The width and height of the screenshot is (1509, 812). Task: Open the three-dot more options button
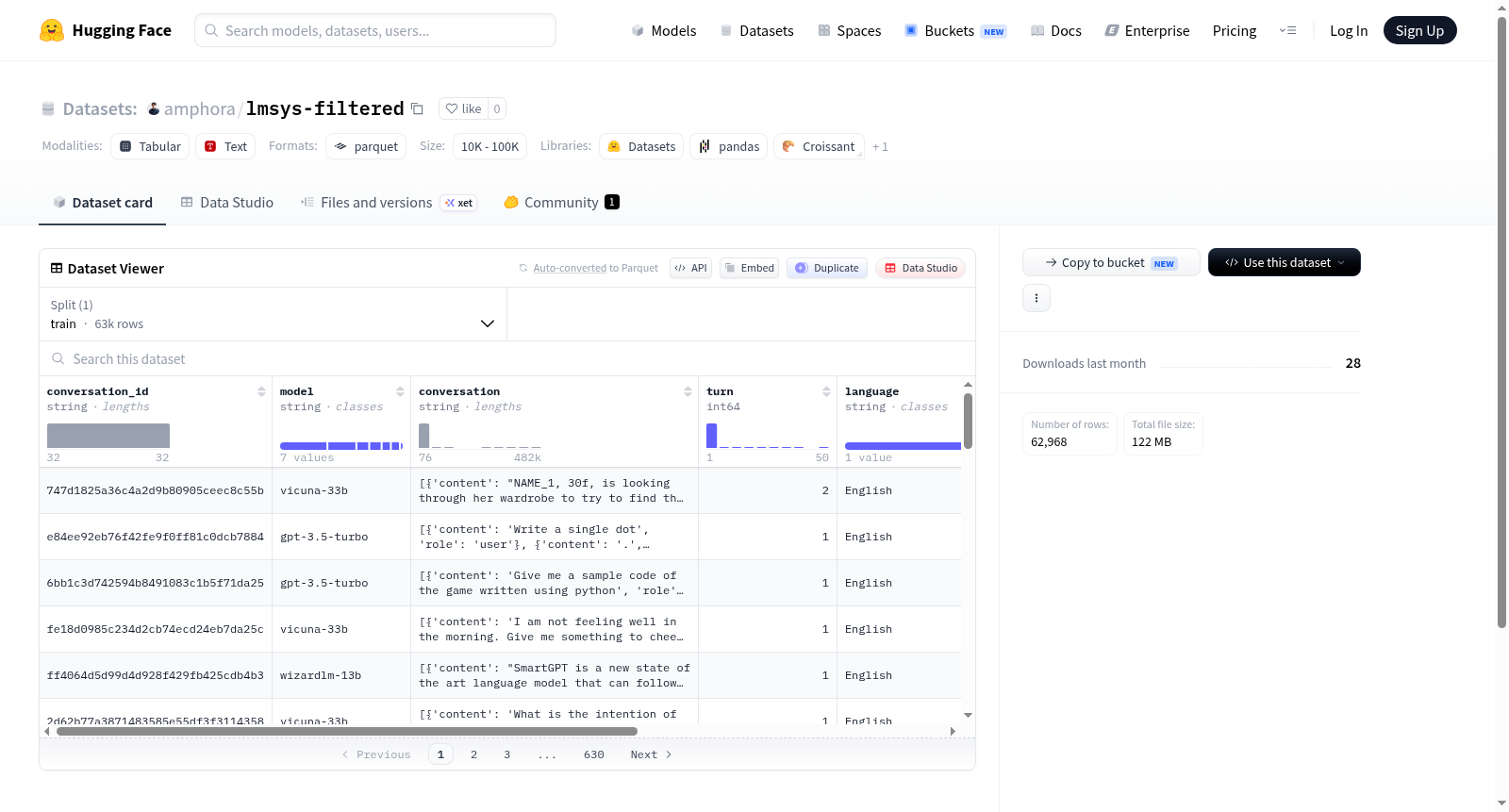click(x=1036, y=298)
